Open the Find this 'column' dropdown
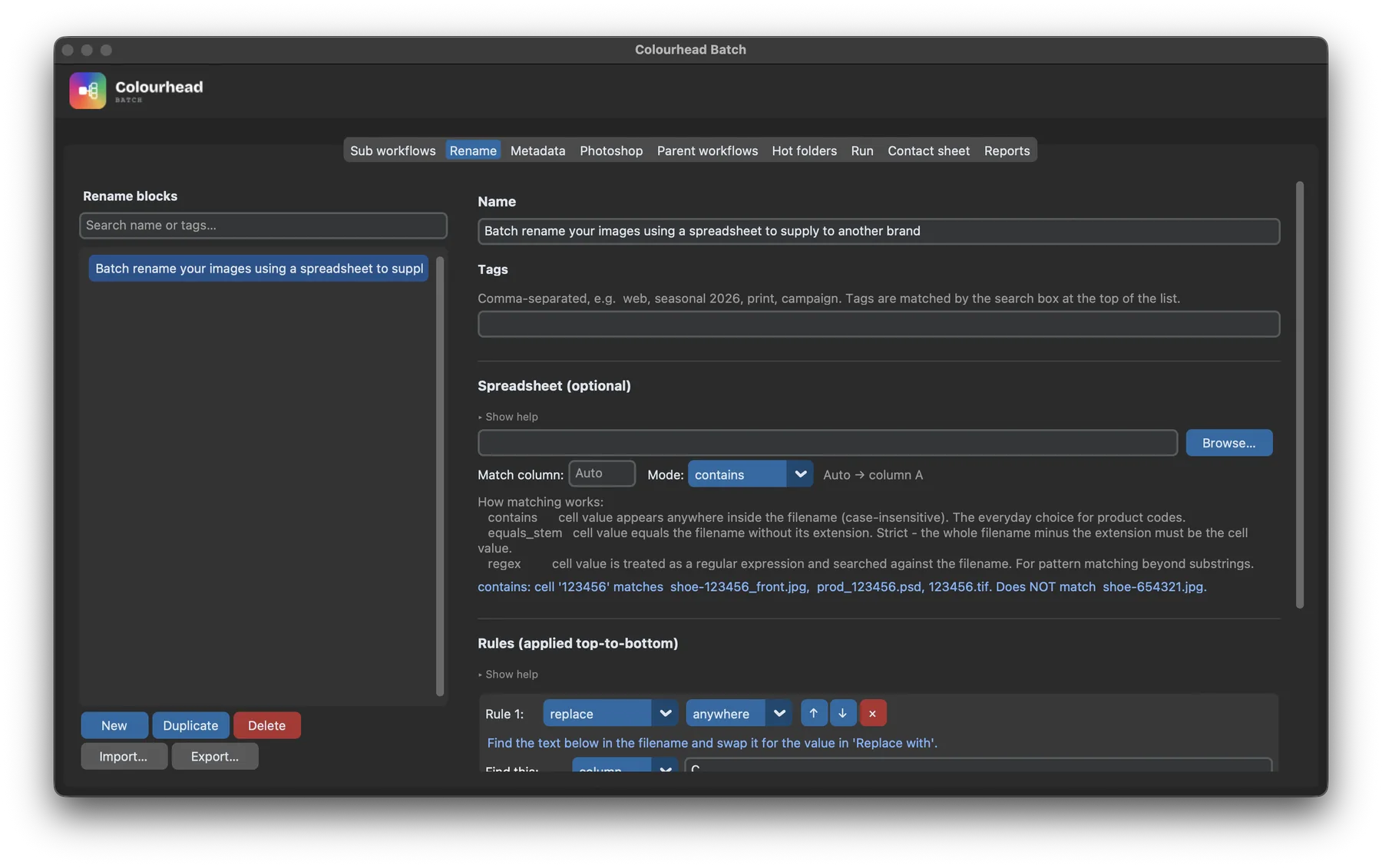Screen dimensions: 1382x868 pos(624,766)
